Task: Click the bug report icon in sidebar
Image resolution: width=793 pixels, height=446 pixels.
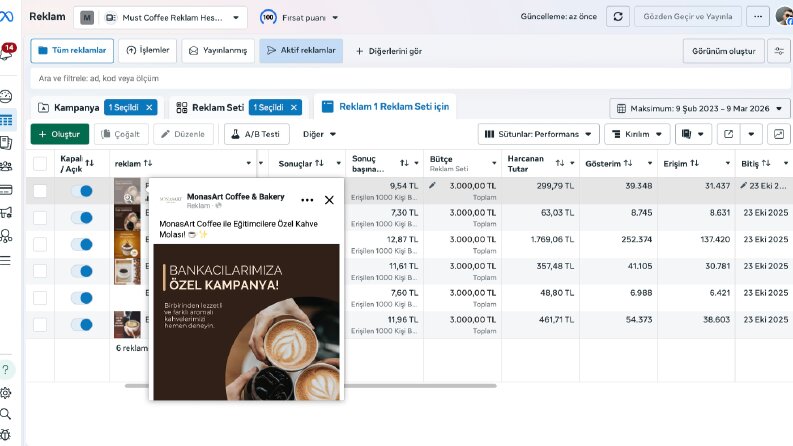Action: tap(6, 435)
